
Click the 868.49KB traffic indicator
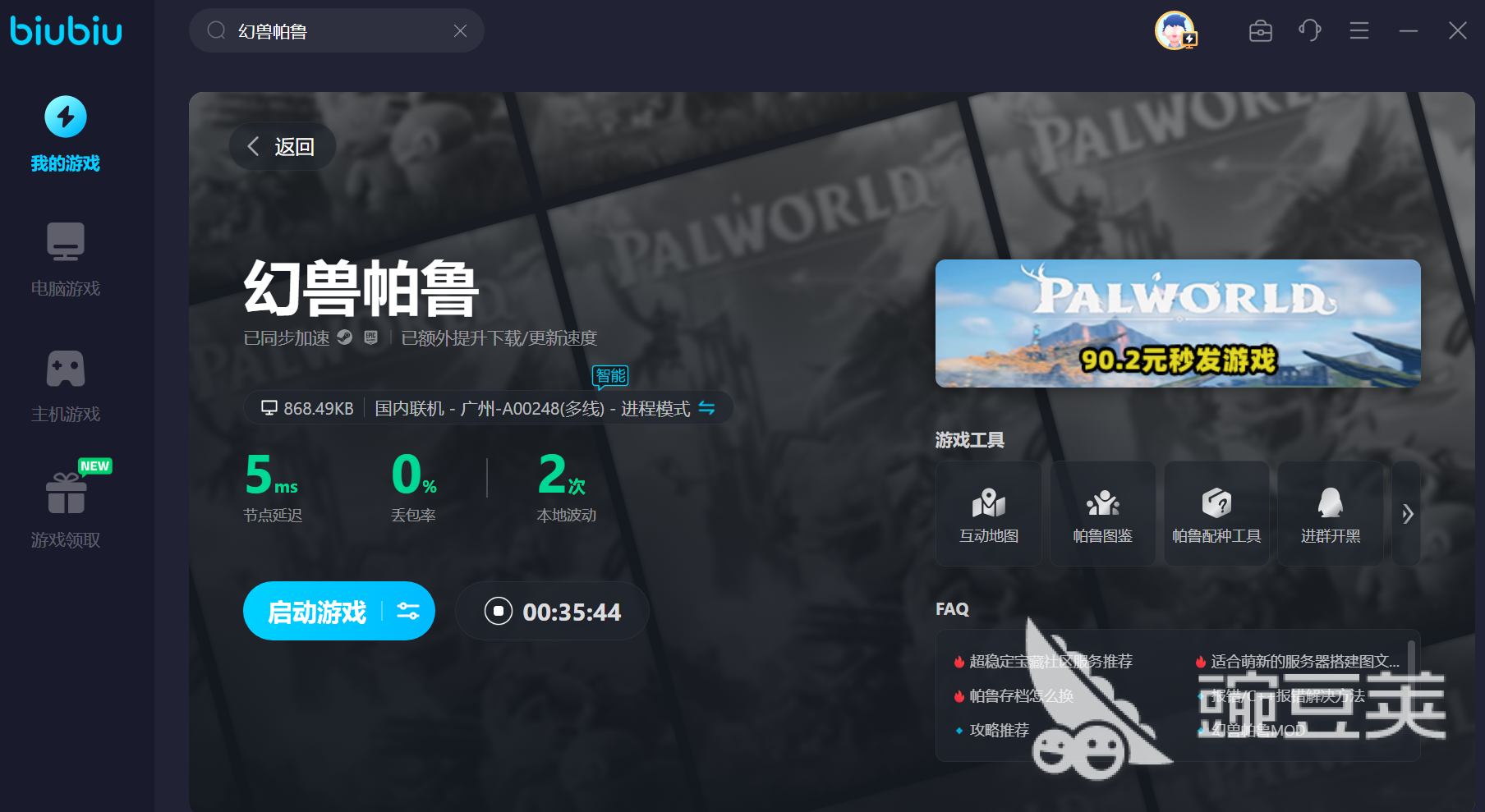pos(307,408)
